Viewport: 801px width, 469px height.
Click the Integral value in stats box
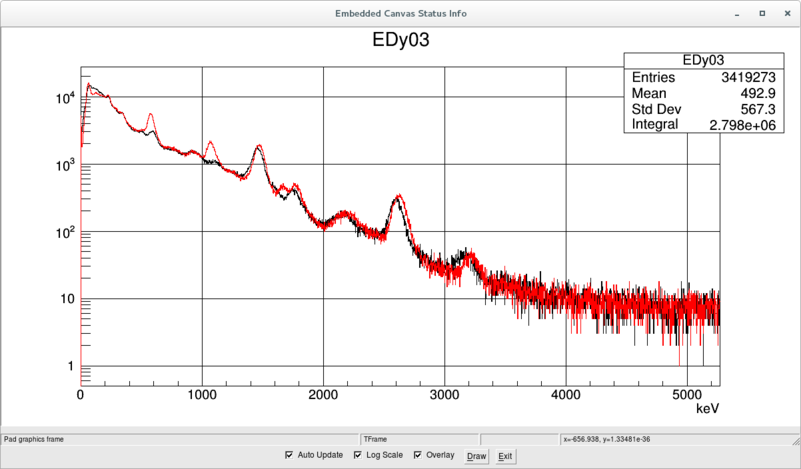(x=742, y=125)
